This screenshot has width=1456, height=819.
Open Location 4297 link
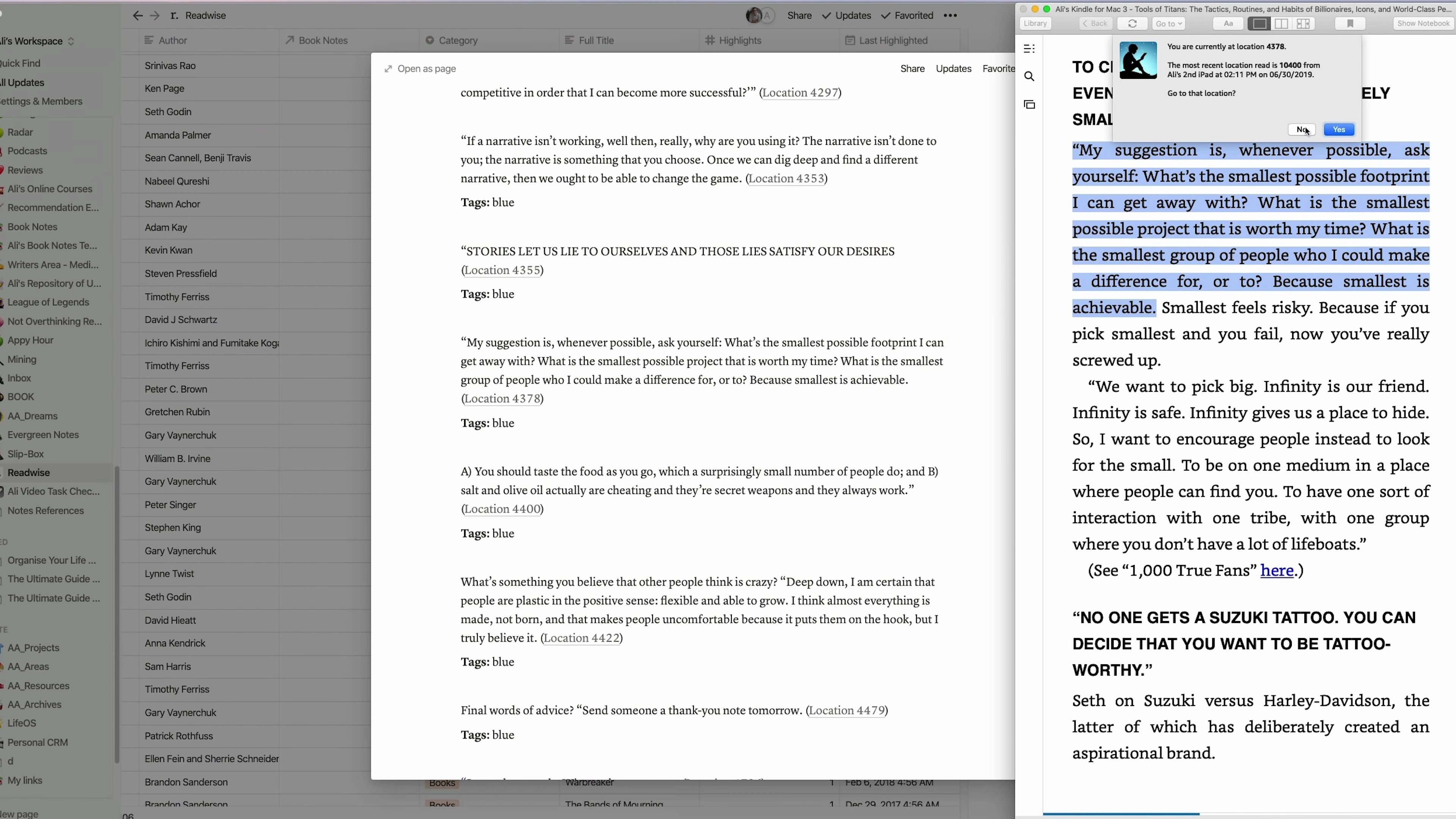[800, 93]
